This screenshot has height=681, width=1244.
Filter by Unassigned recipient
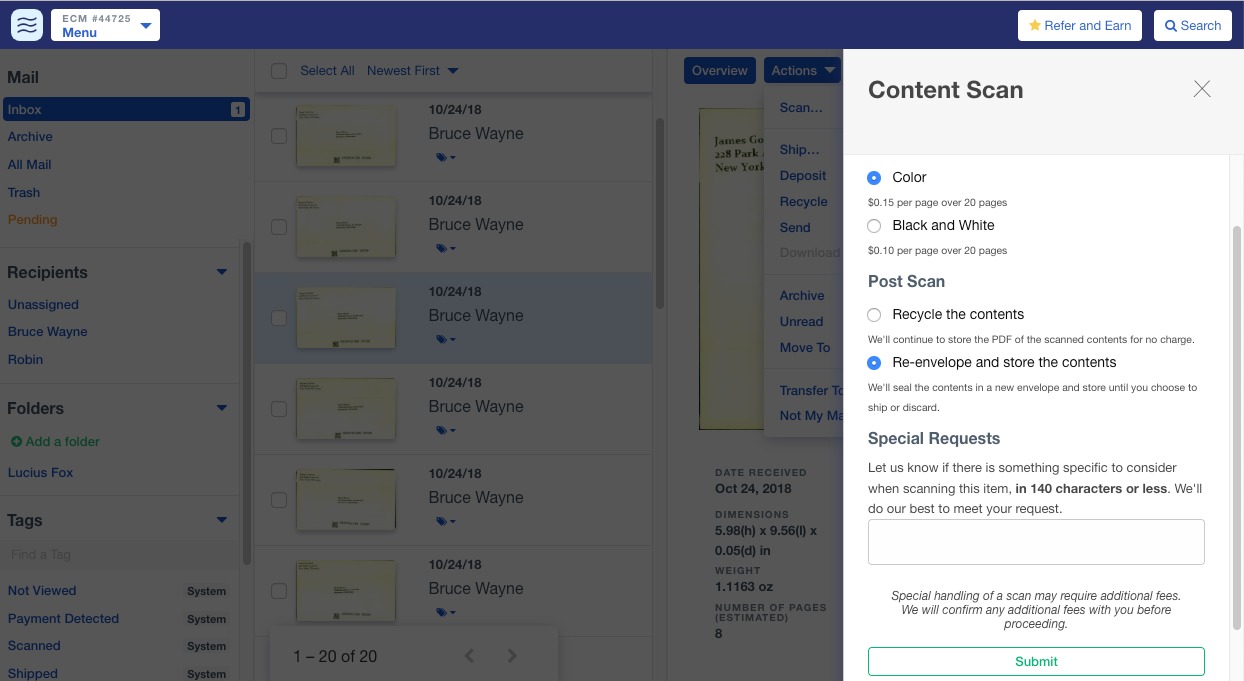43,304
